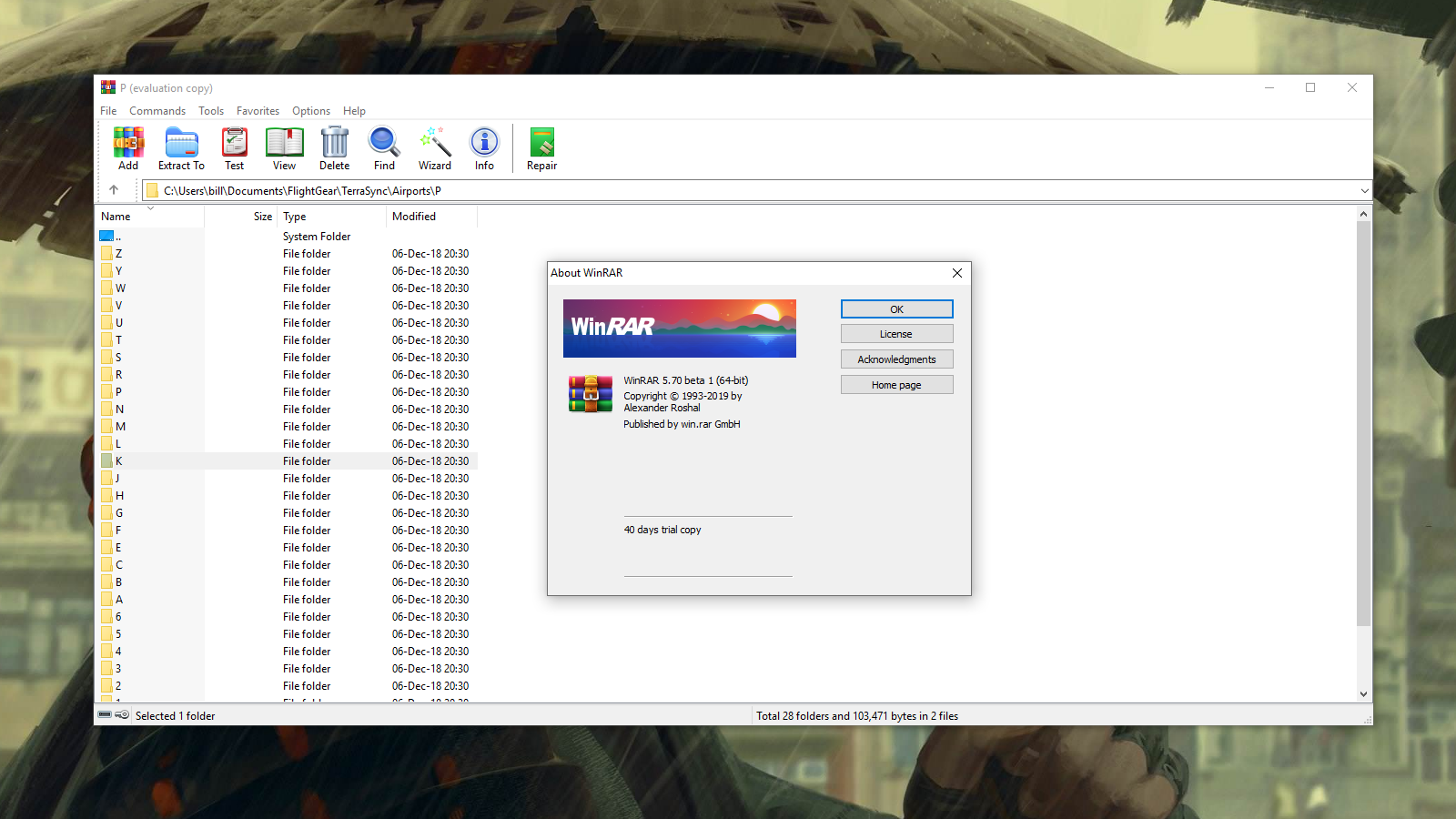Visit the Home page button
Viewport: 1456px width, 819px height.
897,385
